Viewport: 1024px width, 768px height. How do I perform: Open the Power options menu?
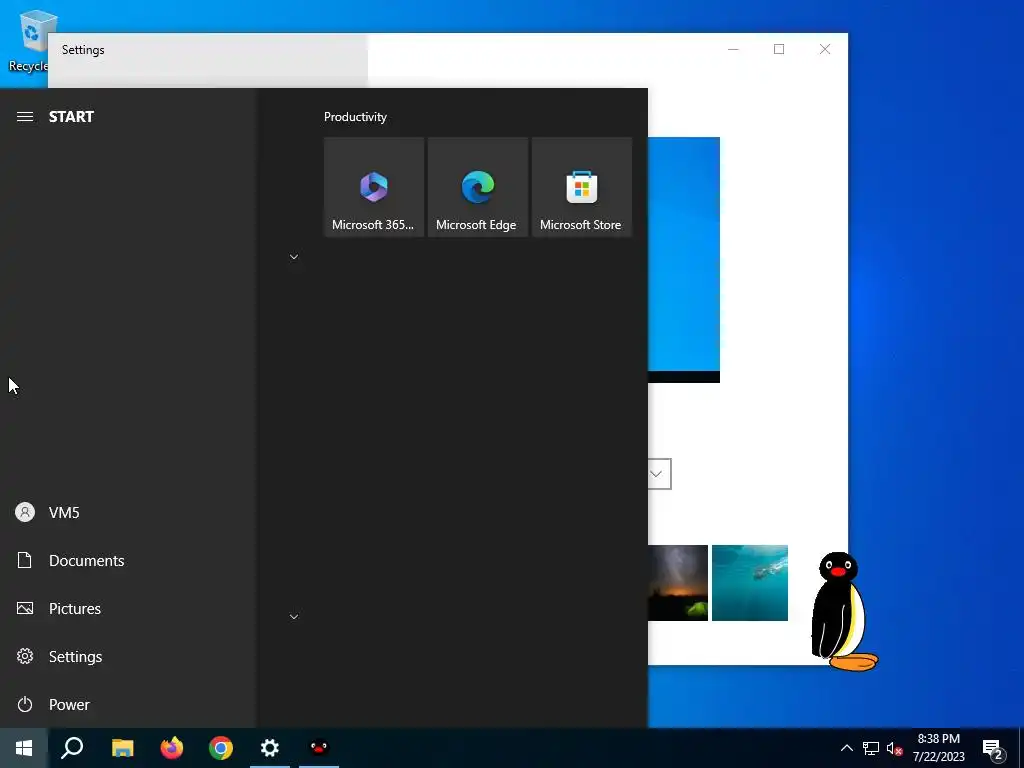click(128, 705)
